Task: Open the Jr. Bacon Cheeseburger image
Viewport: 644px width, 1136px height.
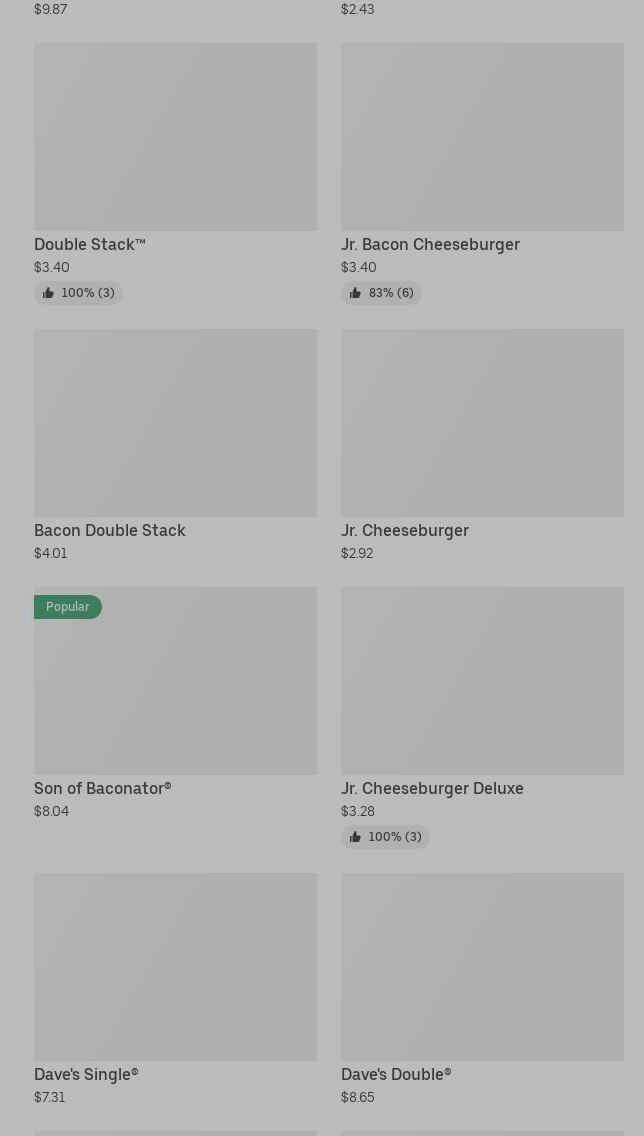Action: coord(482,137)
